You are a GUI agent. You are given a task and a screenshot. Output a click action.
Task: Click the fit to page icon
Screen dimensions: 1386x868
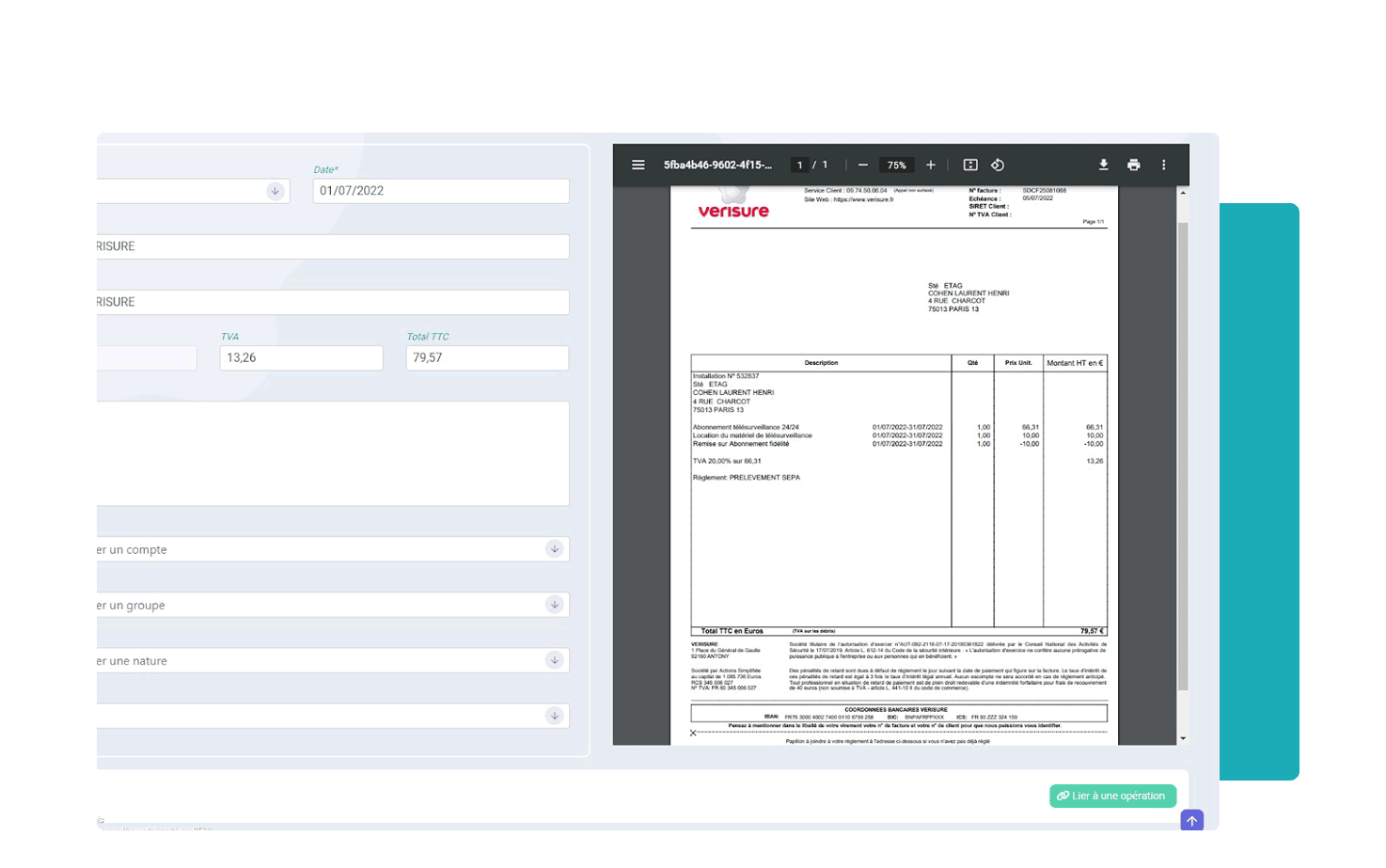(x=970, y=165)
